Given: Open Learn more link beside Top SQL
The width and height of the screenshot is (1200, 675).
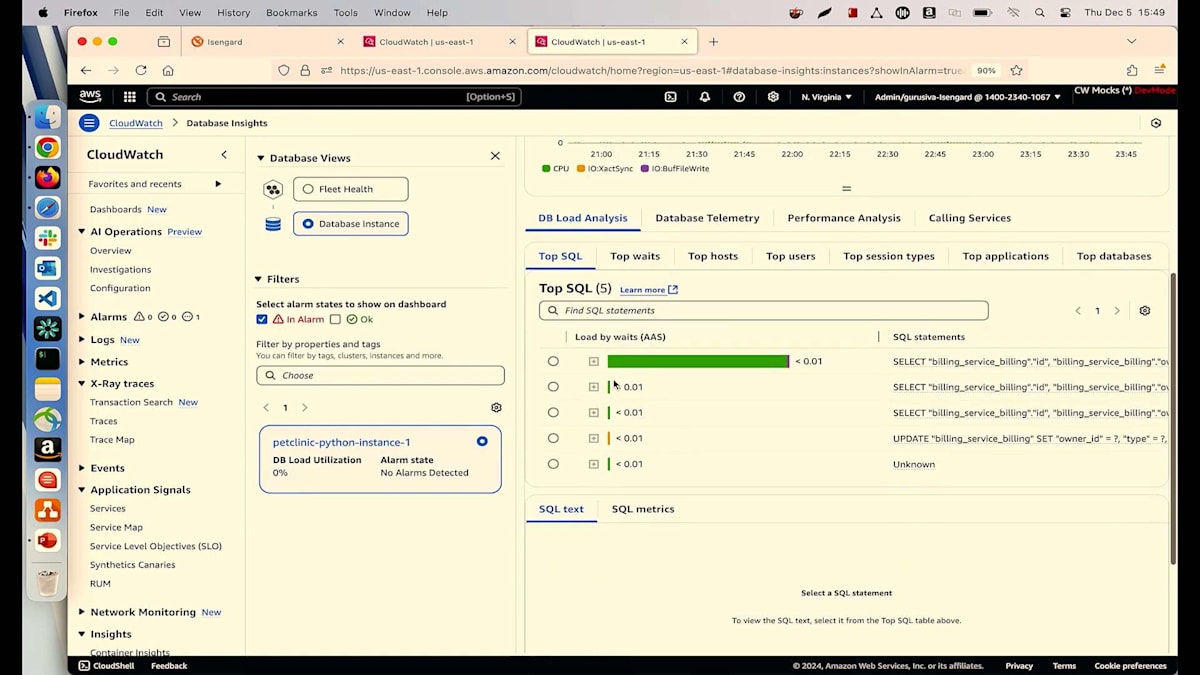Looking at the screenshot, I should point(648,290).
